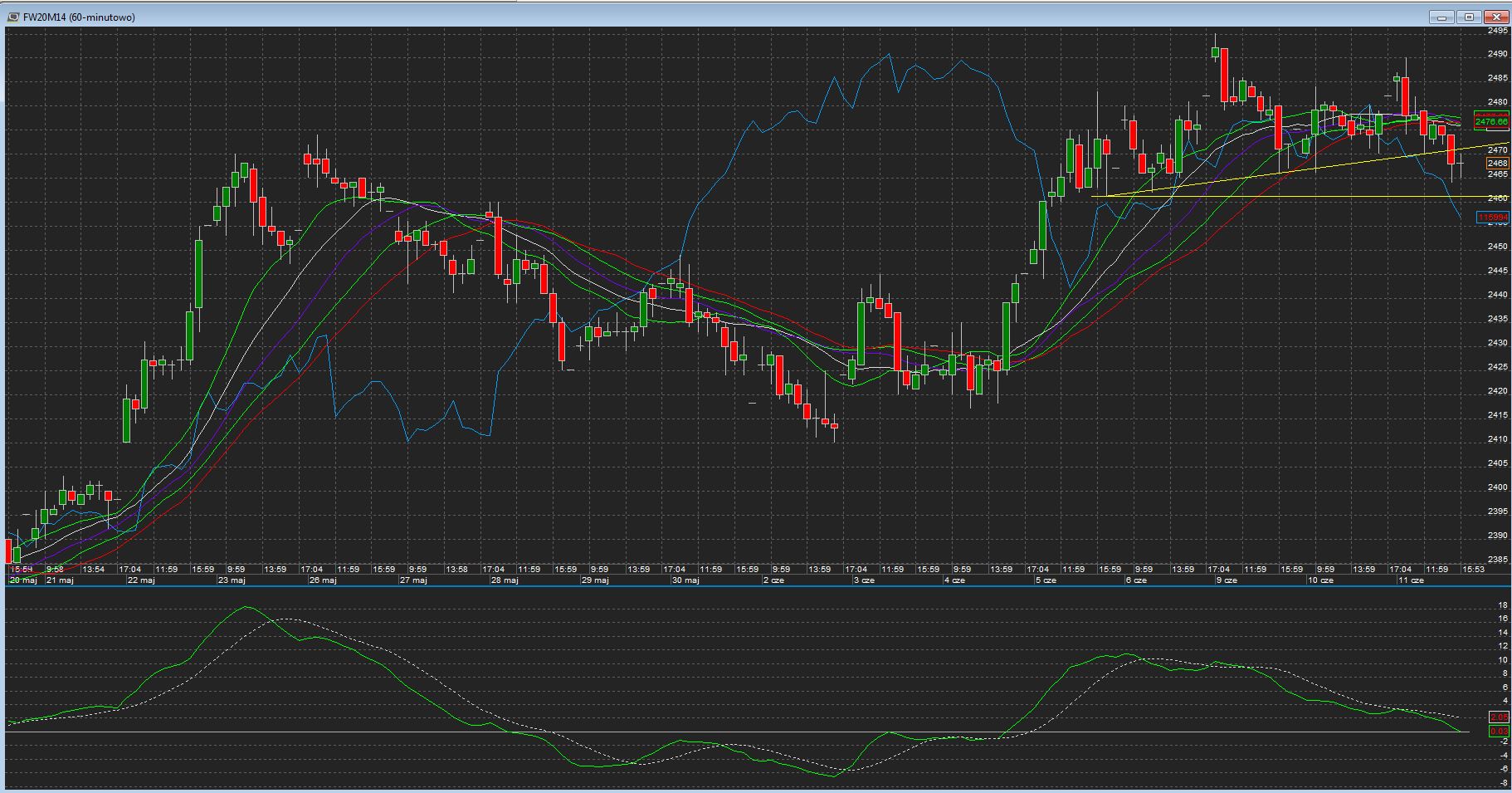
Task: Click the 2.05 signal value box
Action: click(x=1499, y=717)
